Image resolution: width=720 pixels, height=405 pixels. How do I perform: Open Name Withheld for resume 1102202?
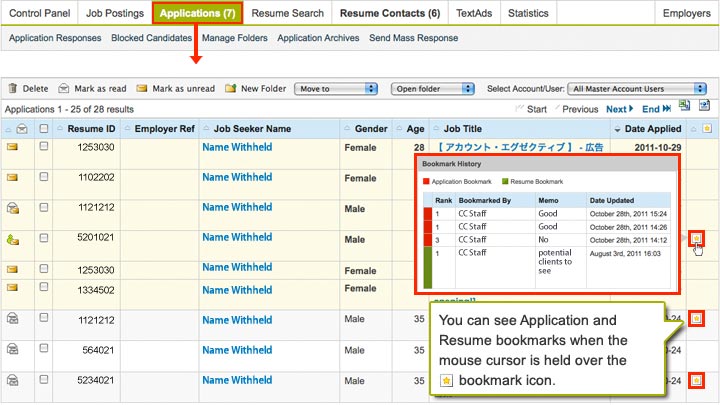(x=237, y=177)
